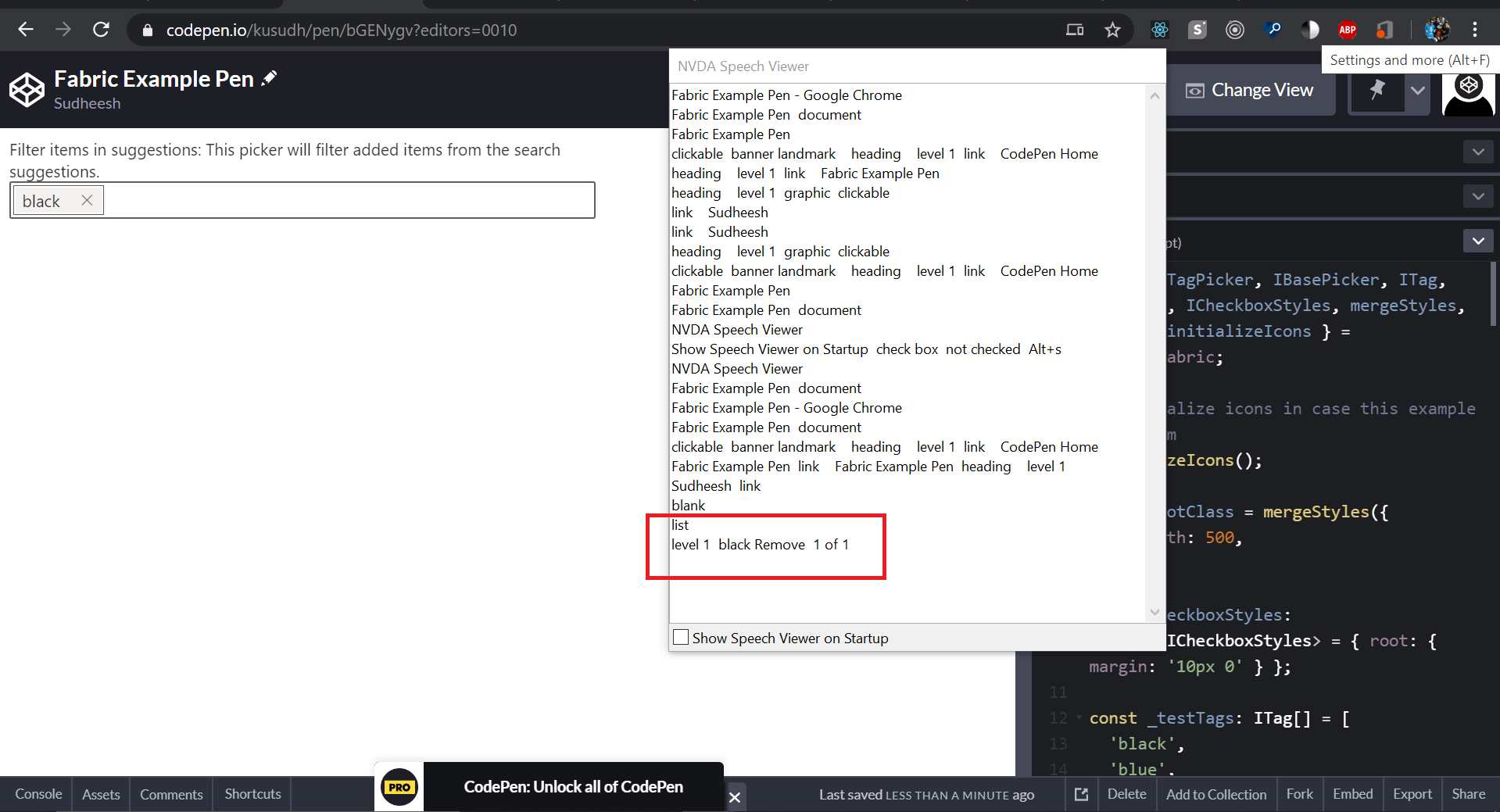Image resolution: width=1500 pixels, height=812 pixels.
Task: Click the Stylus extension icon
Action: tap(1197, 30)
